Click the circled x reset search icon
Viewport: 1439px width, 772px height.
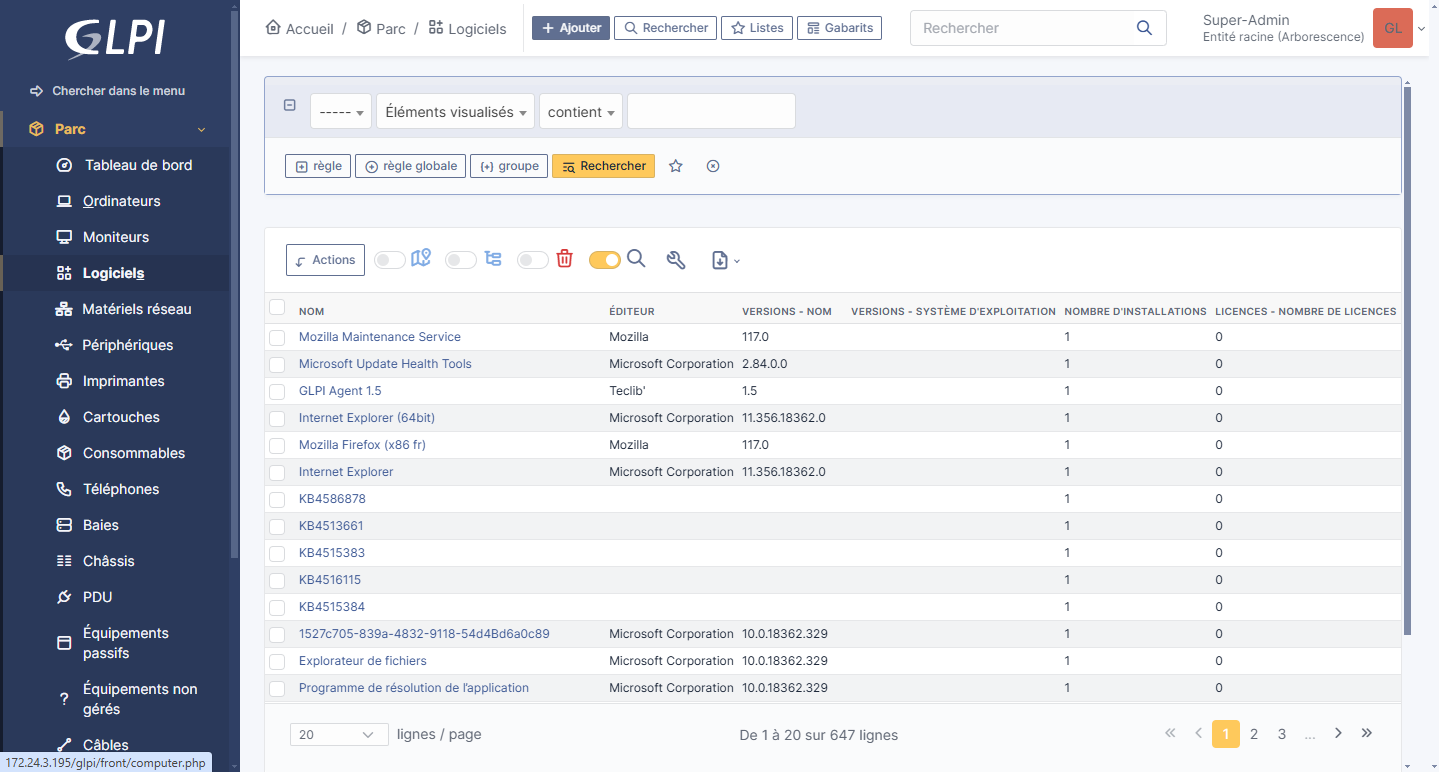click(713, 166)
